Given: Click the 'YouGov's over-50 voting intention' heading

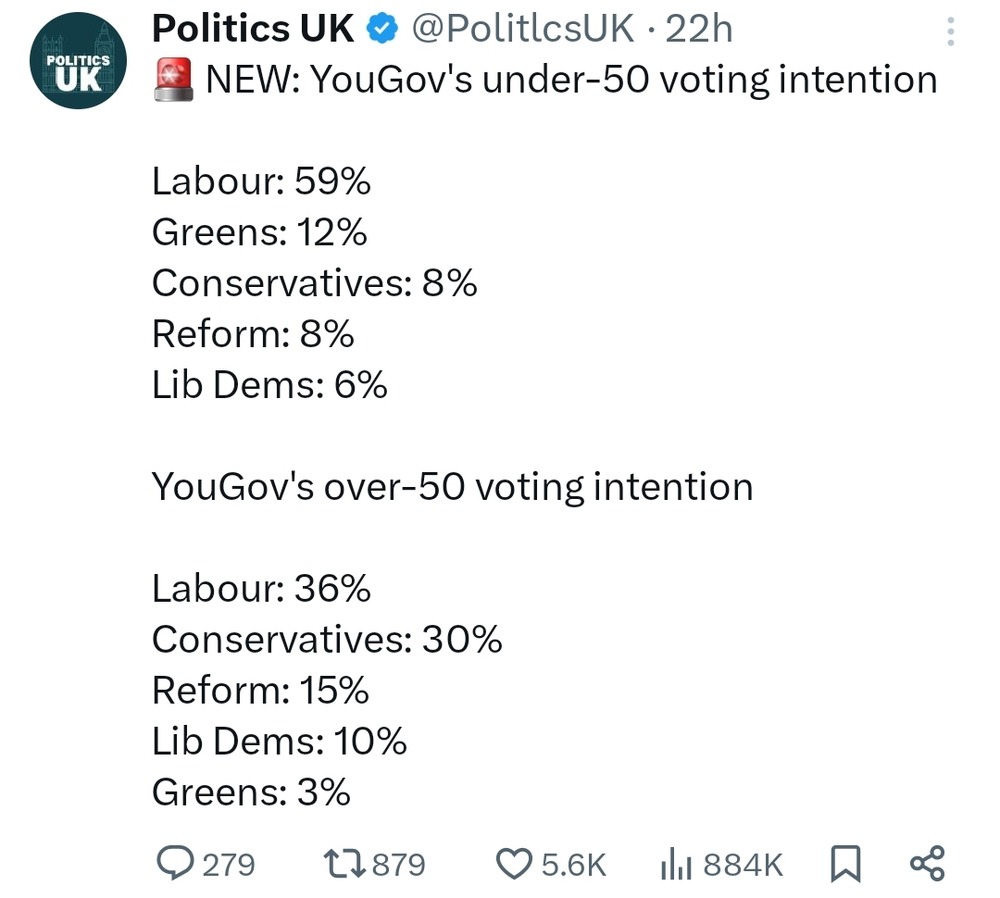Looking at the screenshot, I should (452, 487).
